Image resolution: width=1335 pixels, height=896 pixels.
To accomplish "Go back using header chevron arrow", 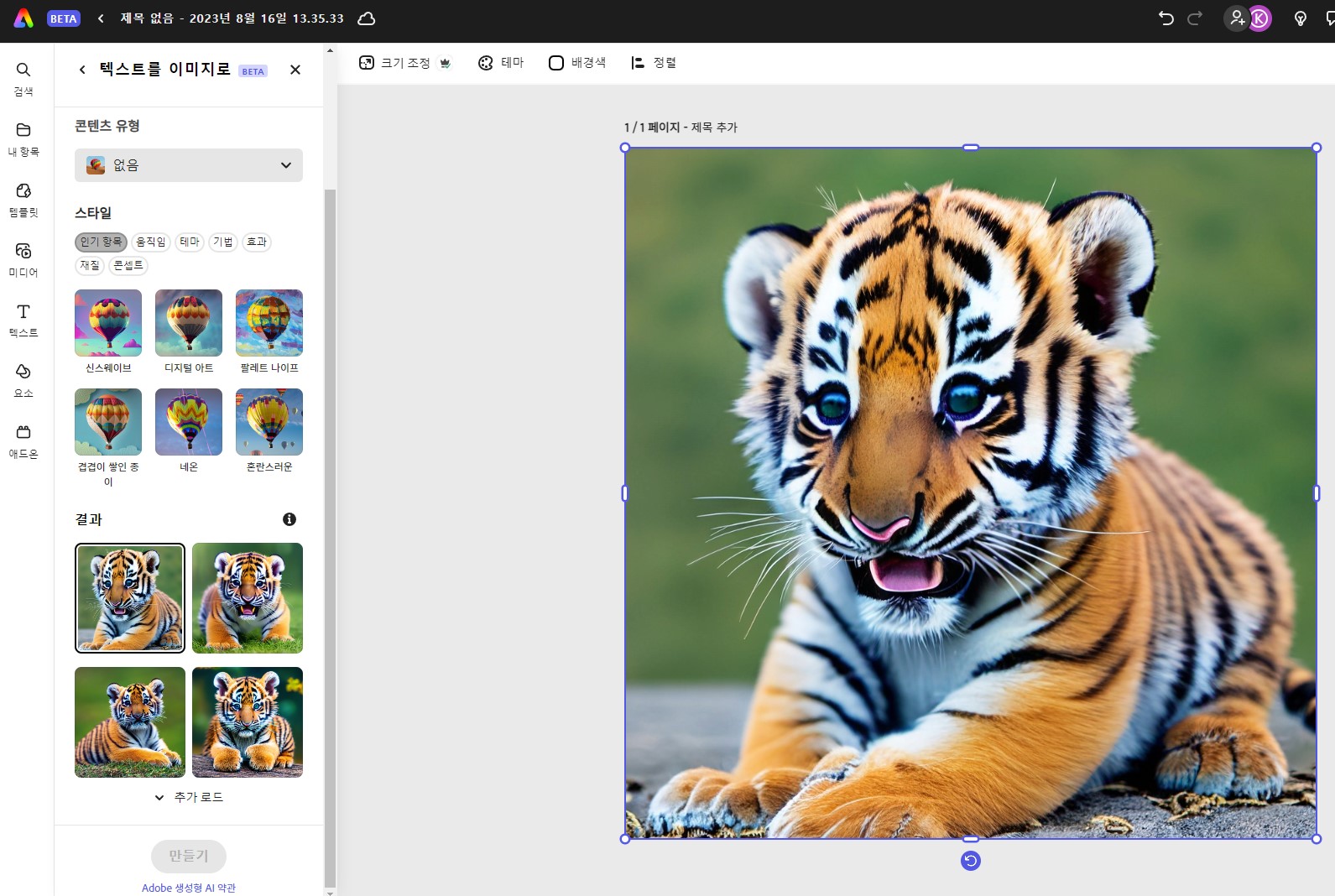I will click(x=101, y=18).
